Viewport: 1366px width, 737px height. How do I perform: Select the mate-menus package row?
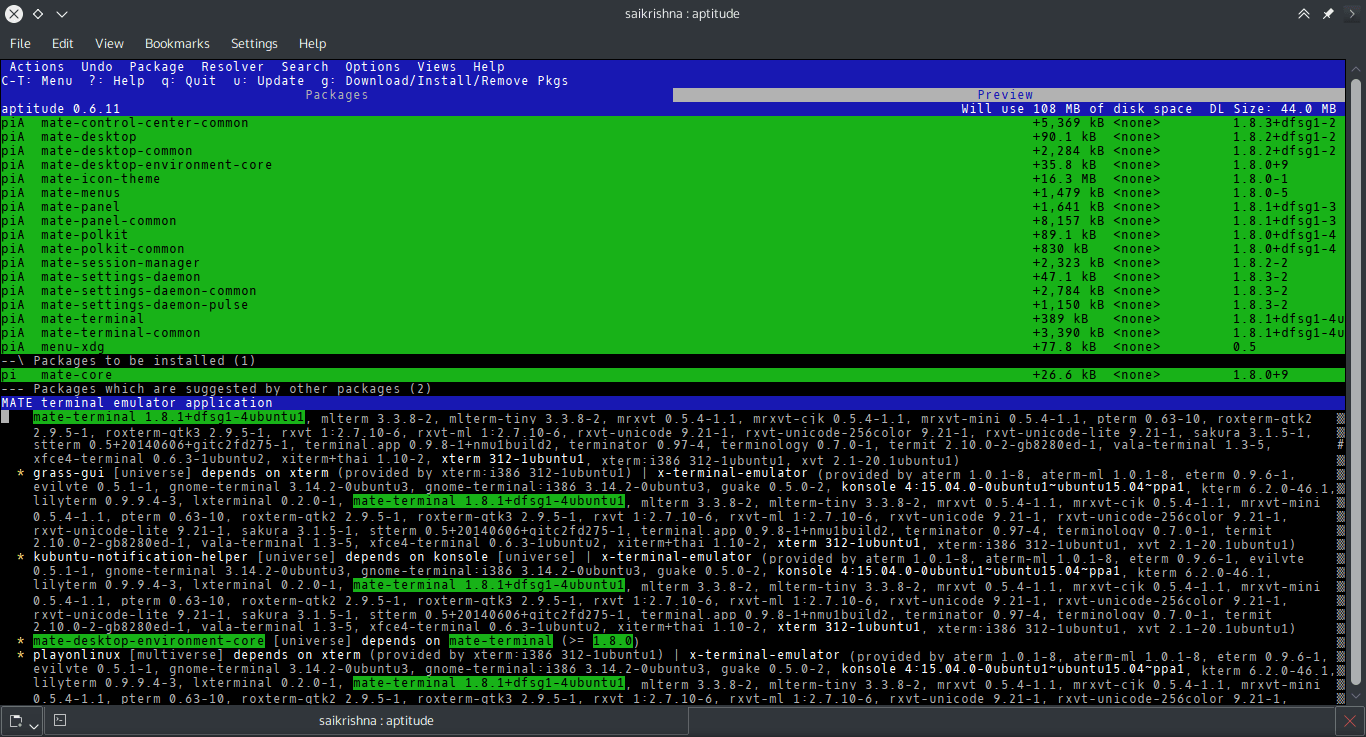(x=673, y=193)
